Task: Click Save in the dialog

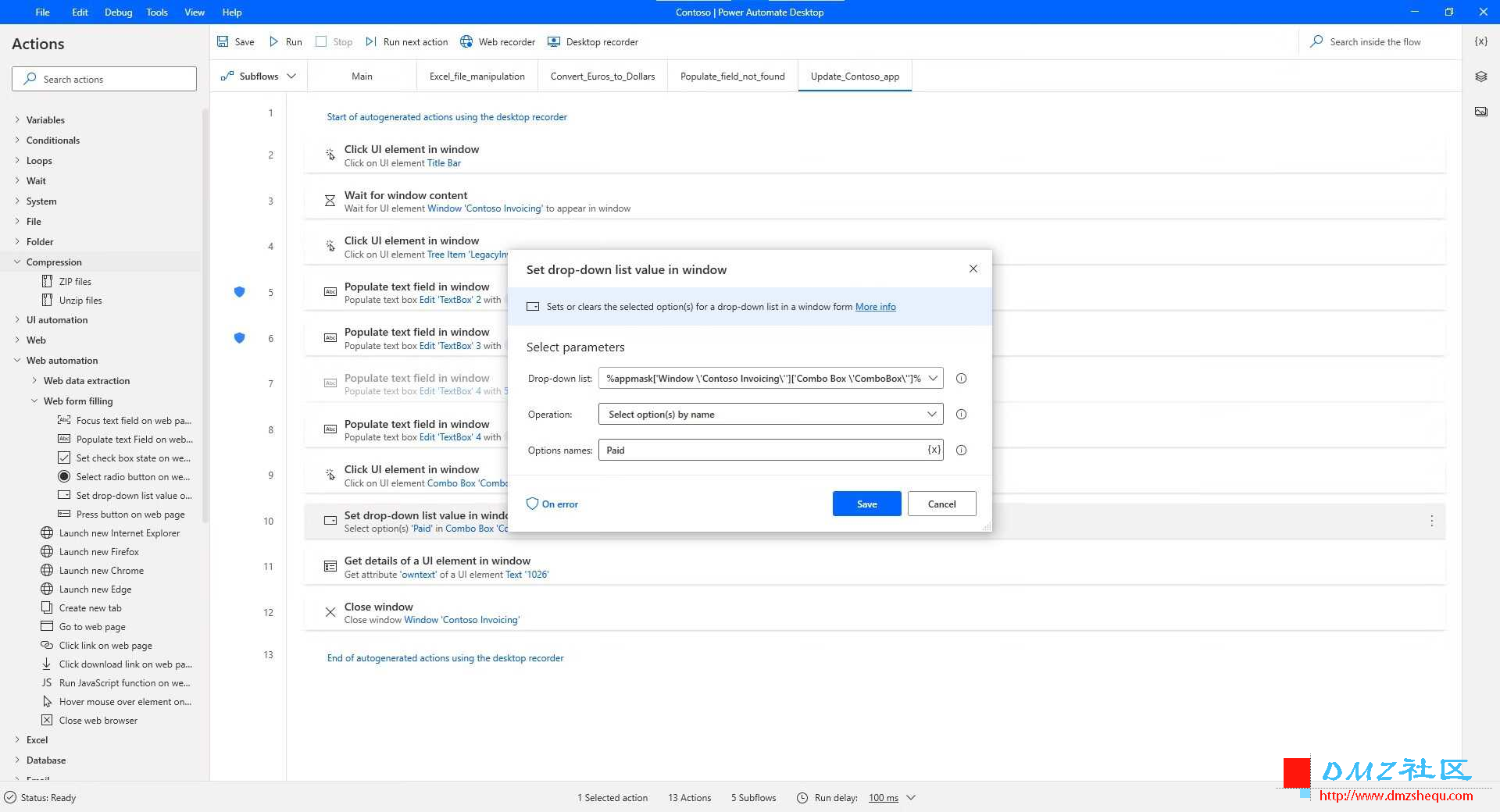Action: pyautogui.click(x=866, y=504)
